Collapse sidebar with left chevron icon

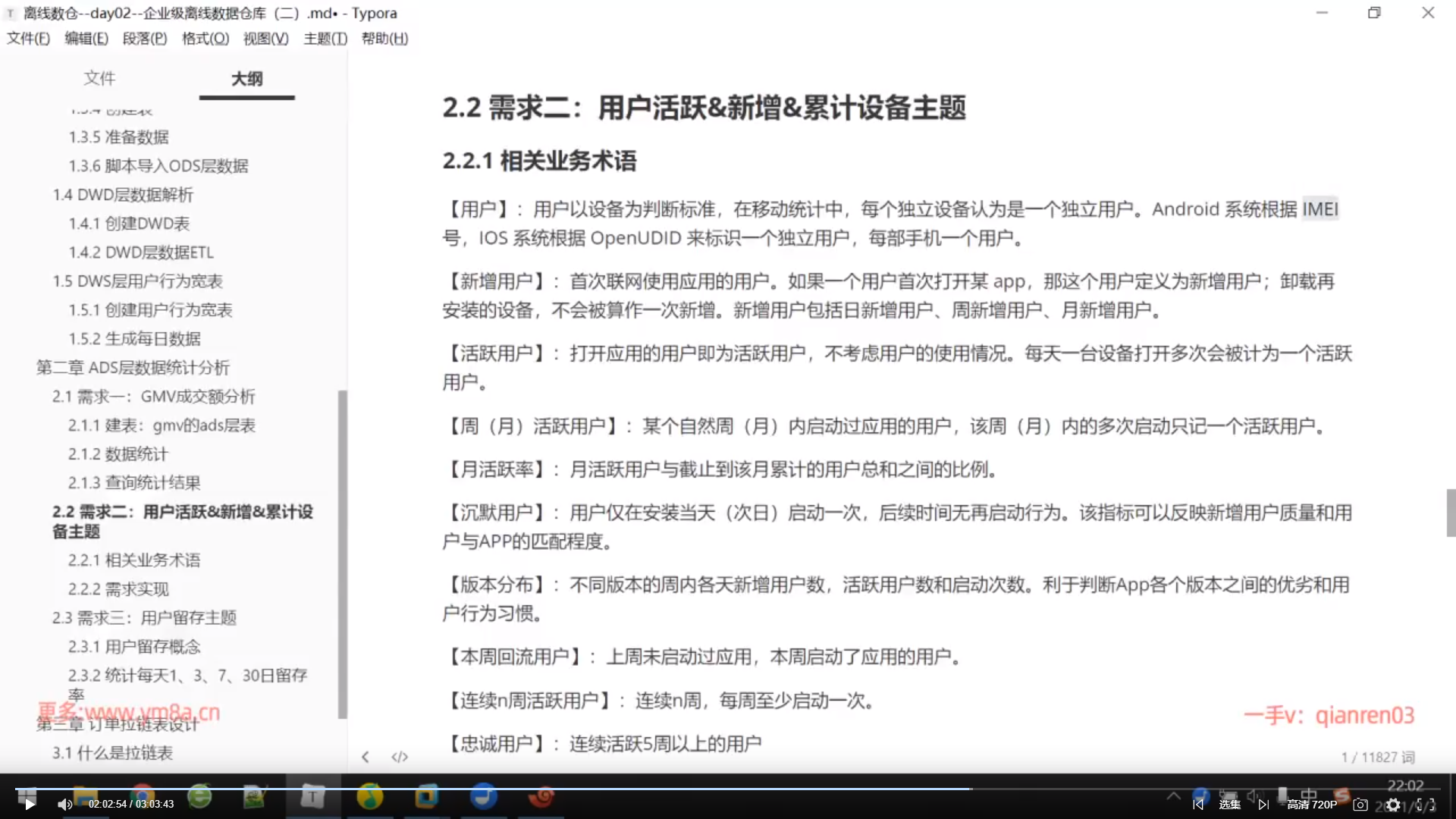pyautogui.click(x=366, y=757)
